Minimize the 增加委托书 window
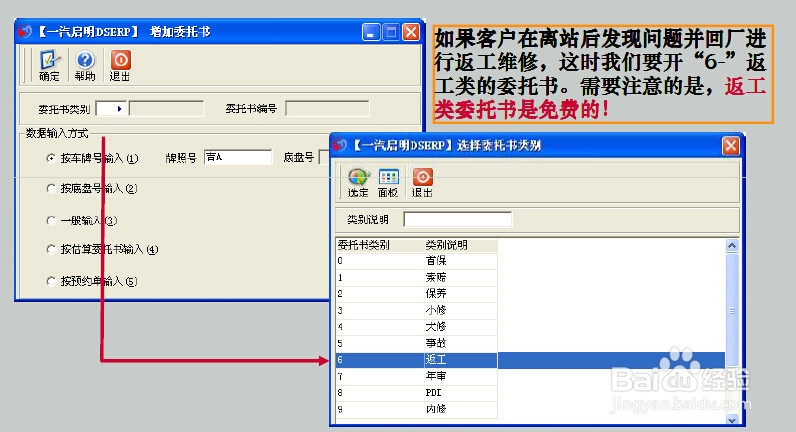 coord(371,32)
